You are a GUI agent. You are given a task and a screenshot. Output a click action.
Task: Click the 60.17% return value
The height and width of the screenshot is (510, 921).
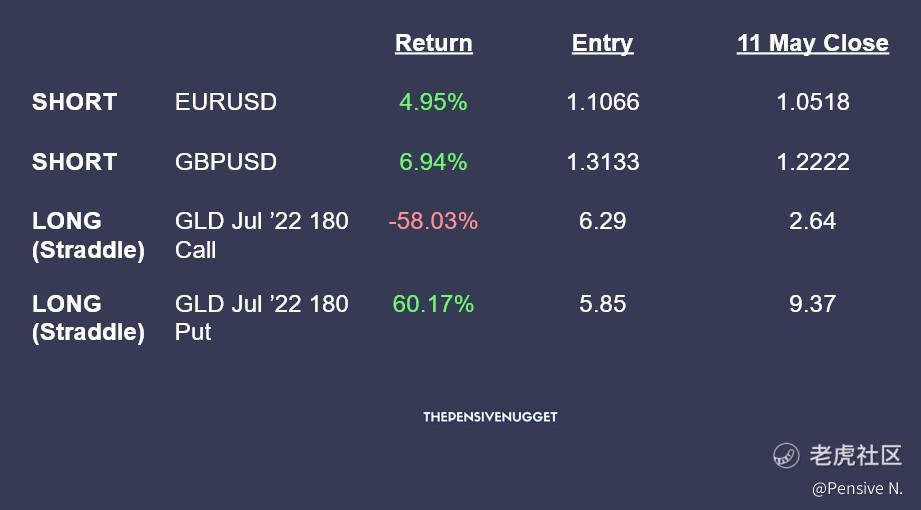point(433,304)
